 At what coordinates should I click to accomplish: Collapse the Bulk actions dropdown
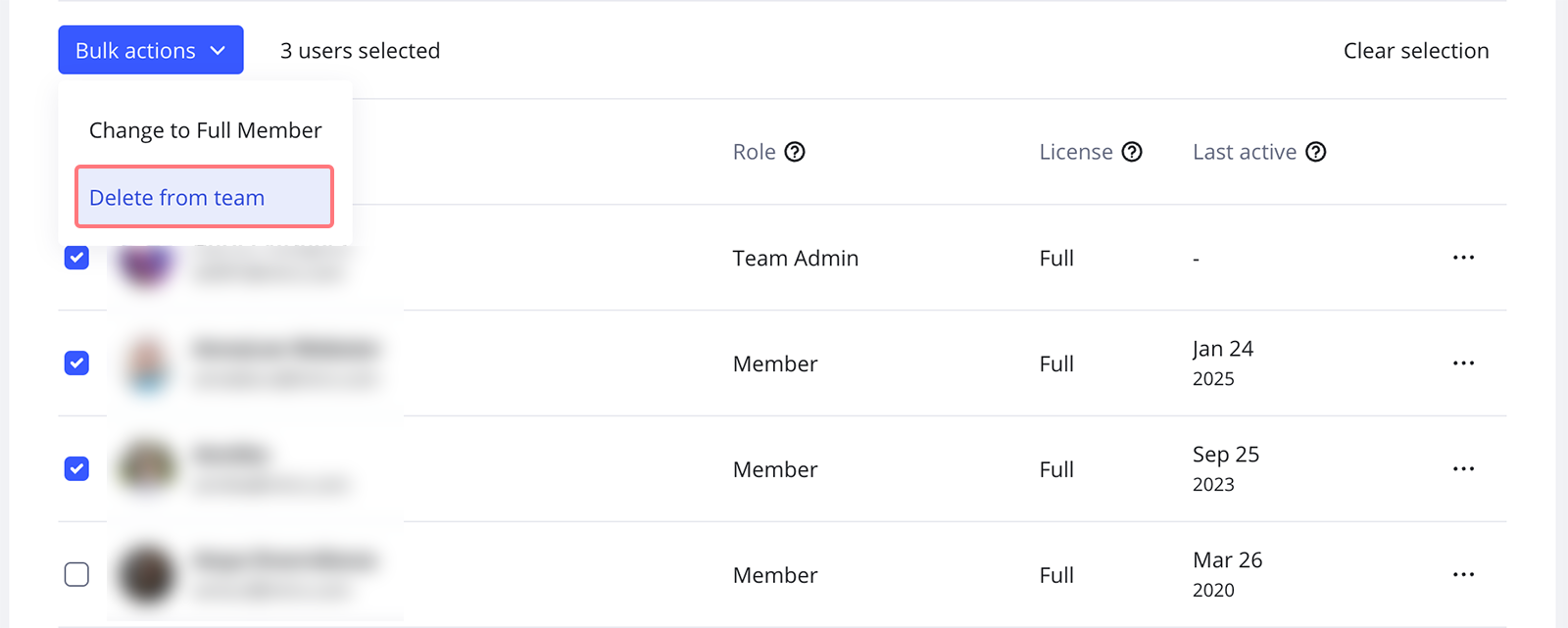151,50
